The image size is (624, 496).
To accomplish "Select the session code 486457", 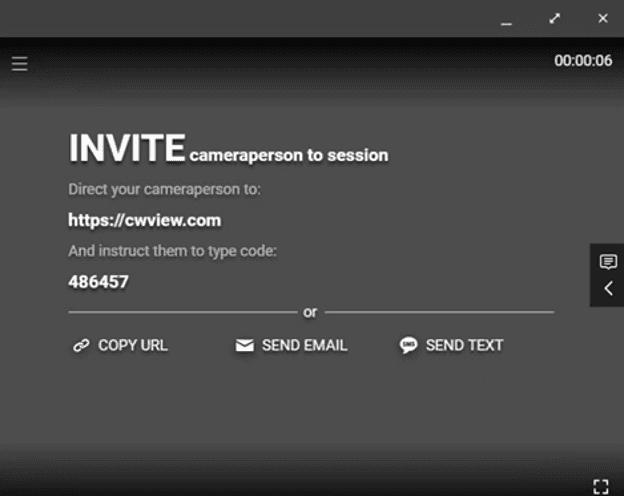I will pyautogui.click(x=98, y=282).
